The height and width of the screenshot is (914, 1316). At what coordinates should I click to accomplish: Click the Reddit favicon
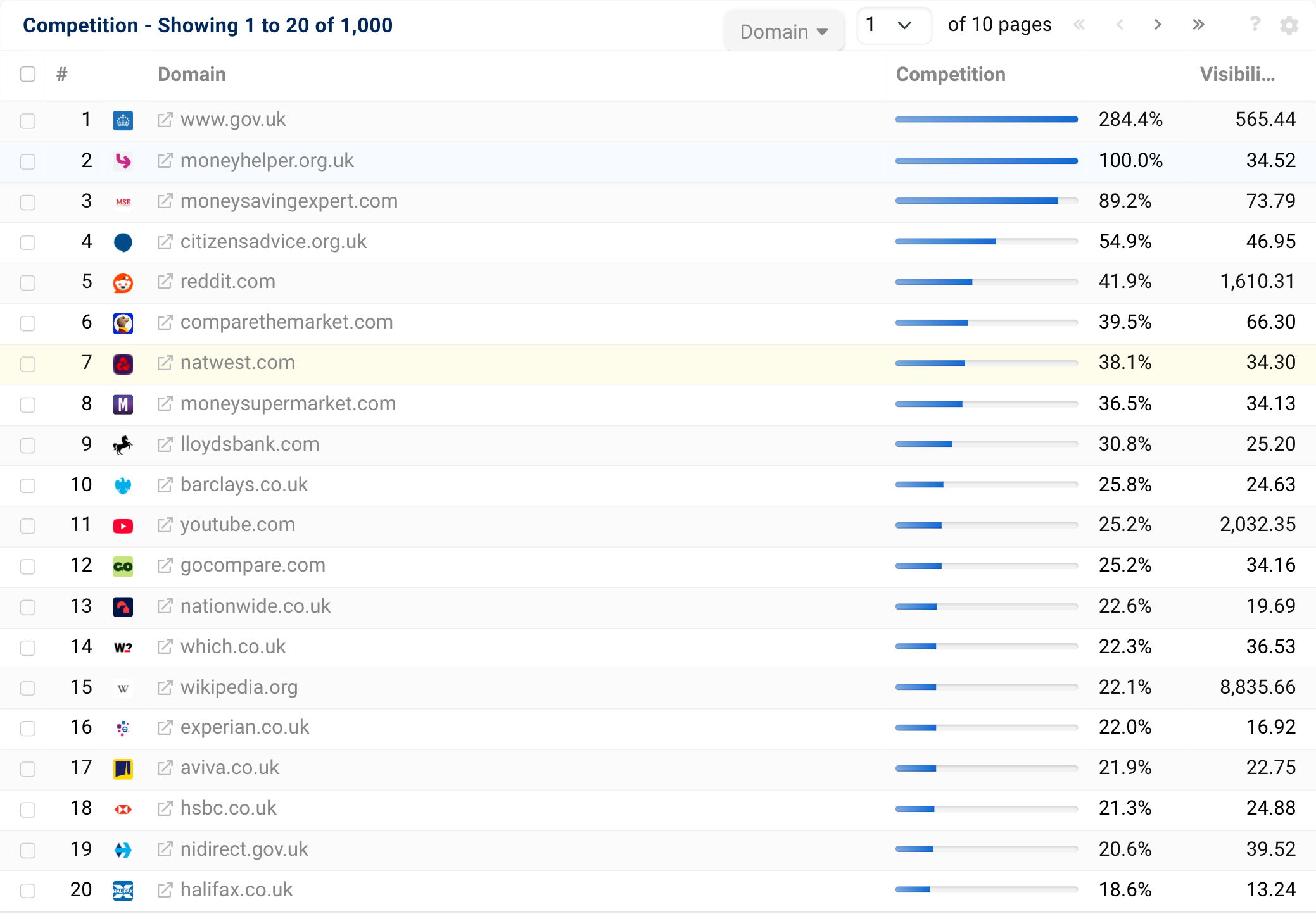(x=123, y=283)
